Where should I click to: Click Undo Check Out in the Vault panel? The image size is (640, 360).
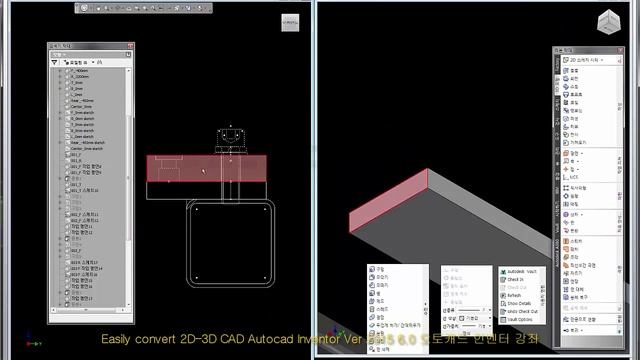point(519,311)
